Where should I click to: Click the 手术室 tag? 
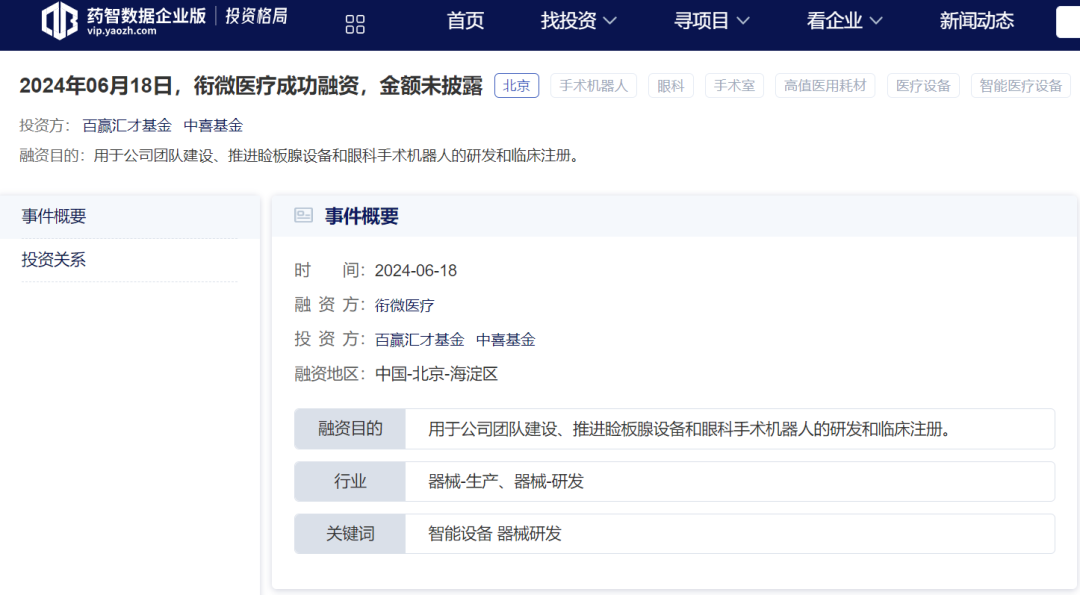tap(734, 86)
